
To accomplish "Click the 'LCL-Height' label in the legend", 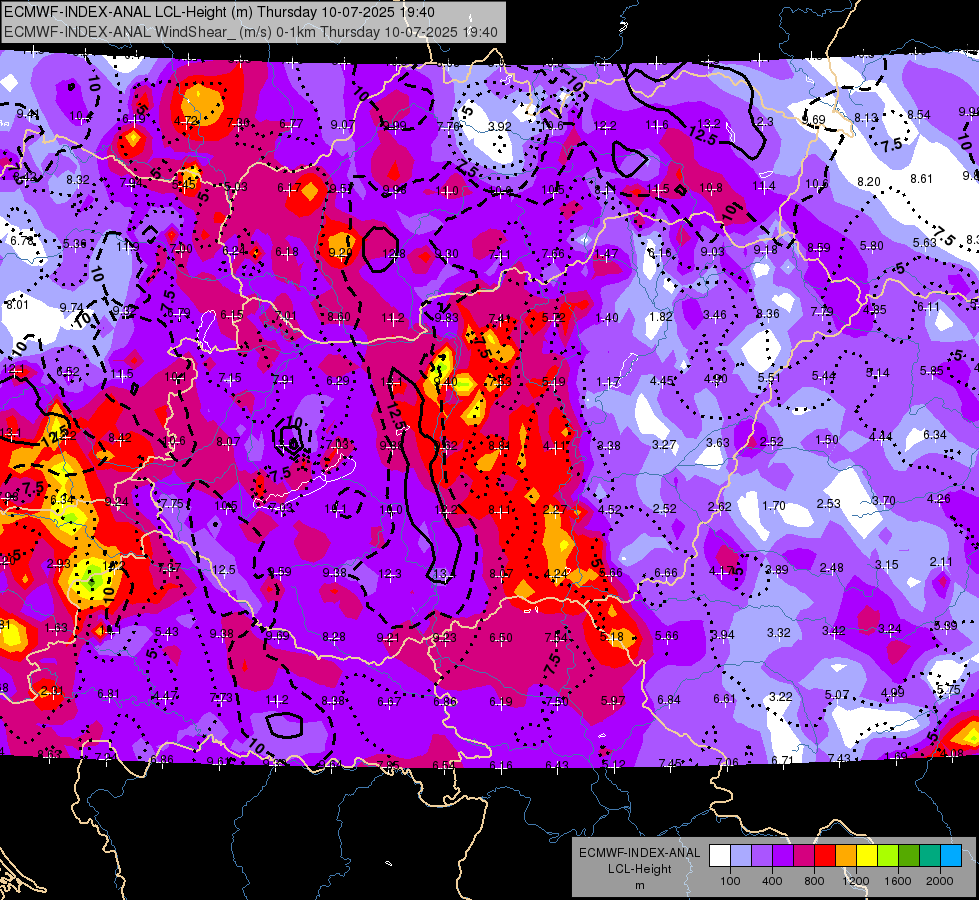I will [639, 869].
